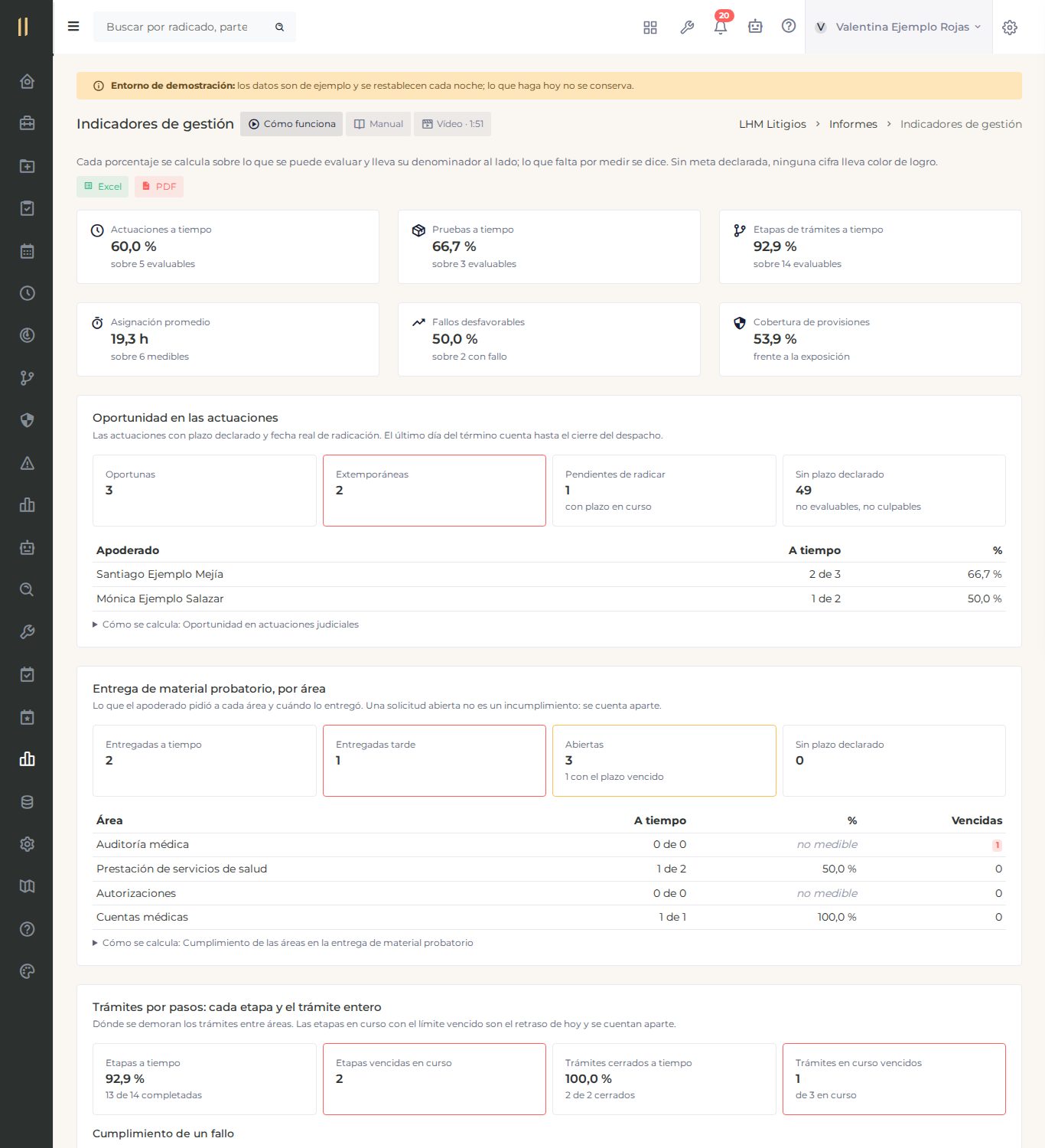Open the apps grid icon in header

tap(650, 28)
